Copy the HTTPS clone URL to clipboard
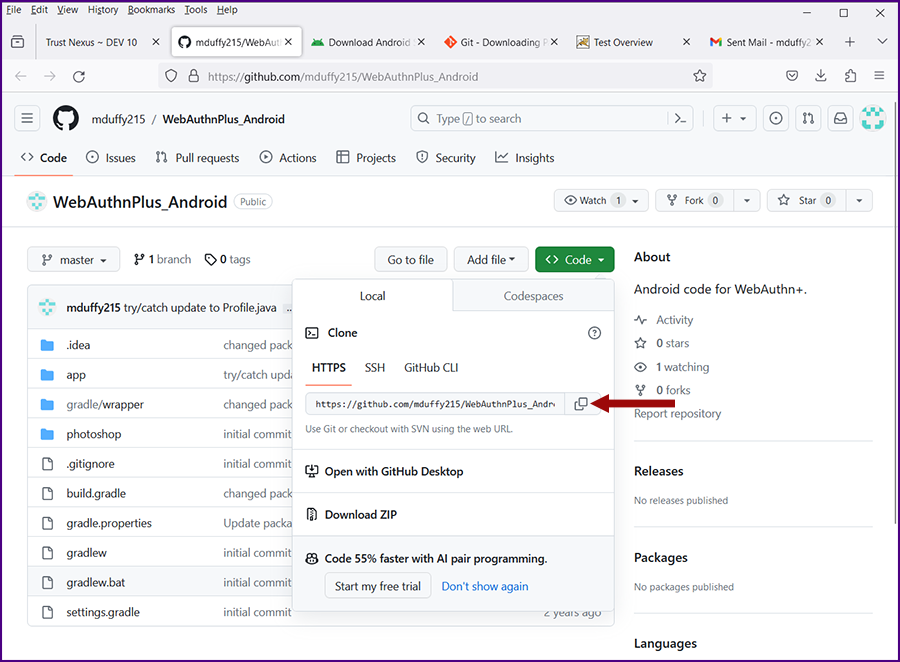The image size is (900, 662). pyautogui.click(x=581, y=404)
